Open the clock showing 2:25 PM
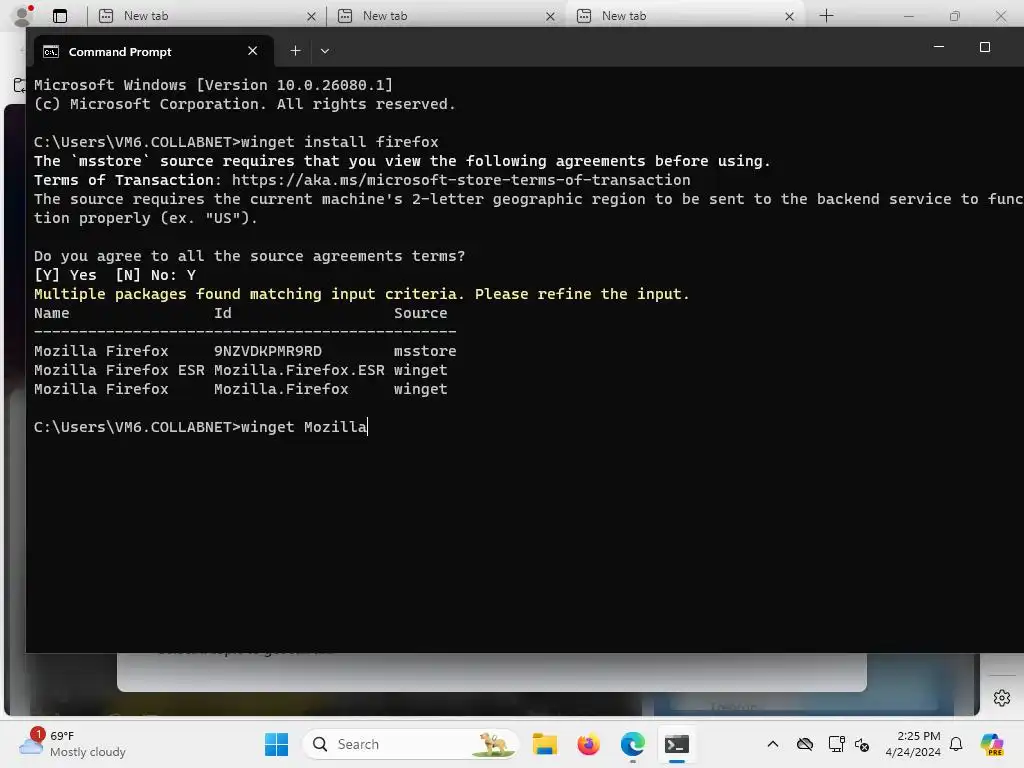Image resolution: width=1024 pixels, height=768 pixels. point(912,744)
